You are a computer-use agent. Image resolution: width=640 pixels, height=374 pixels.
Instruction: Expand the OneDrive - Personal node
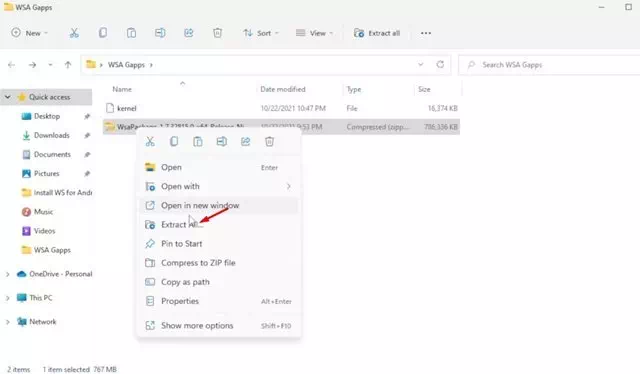7,274
